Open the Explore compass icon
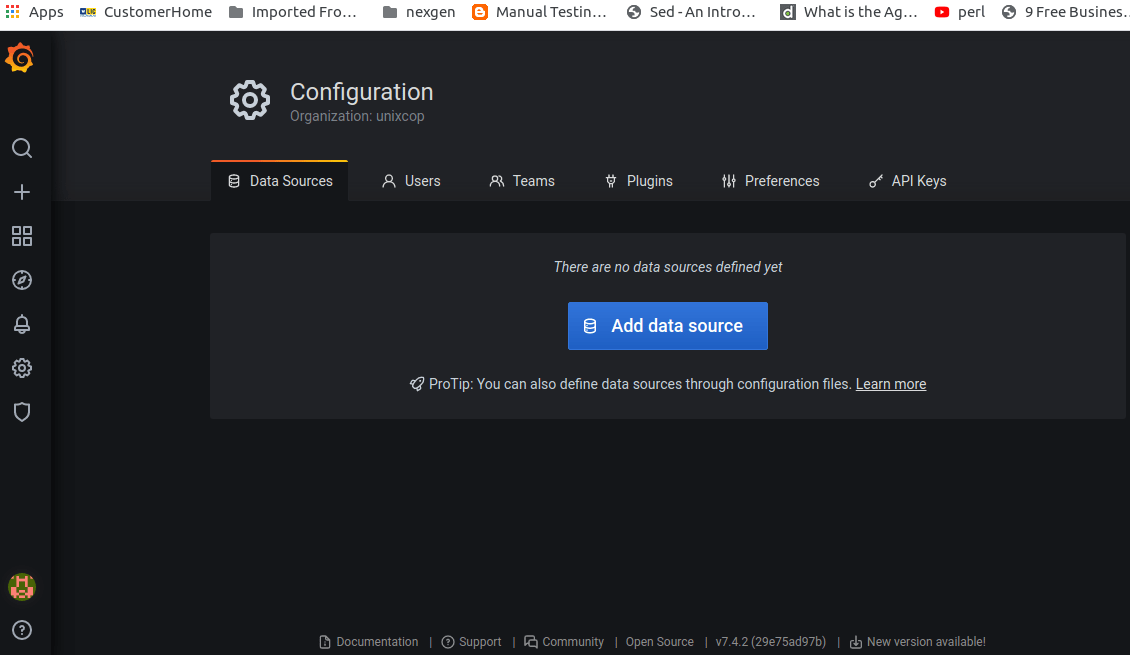 pos(22,280)
